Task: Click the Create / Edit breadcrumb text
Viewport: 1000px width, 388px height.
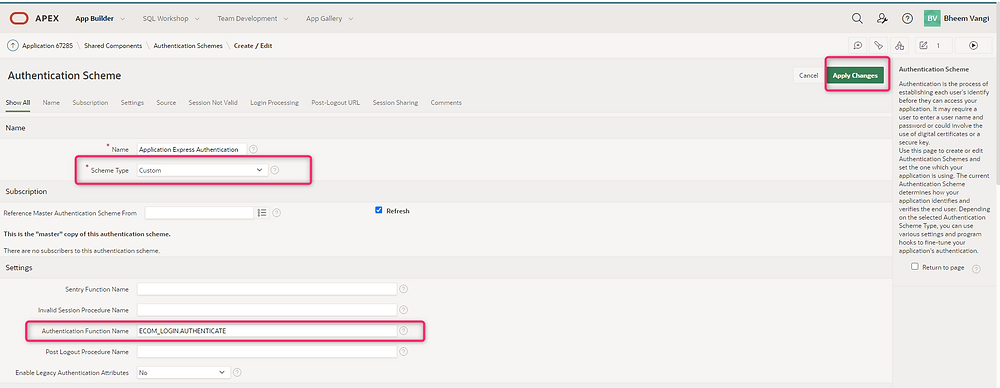Action: pos(253,46)
